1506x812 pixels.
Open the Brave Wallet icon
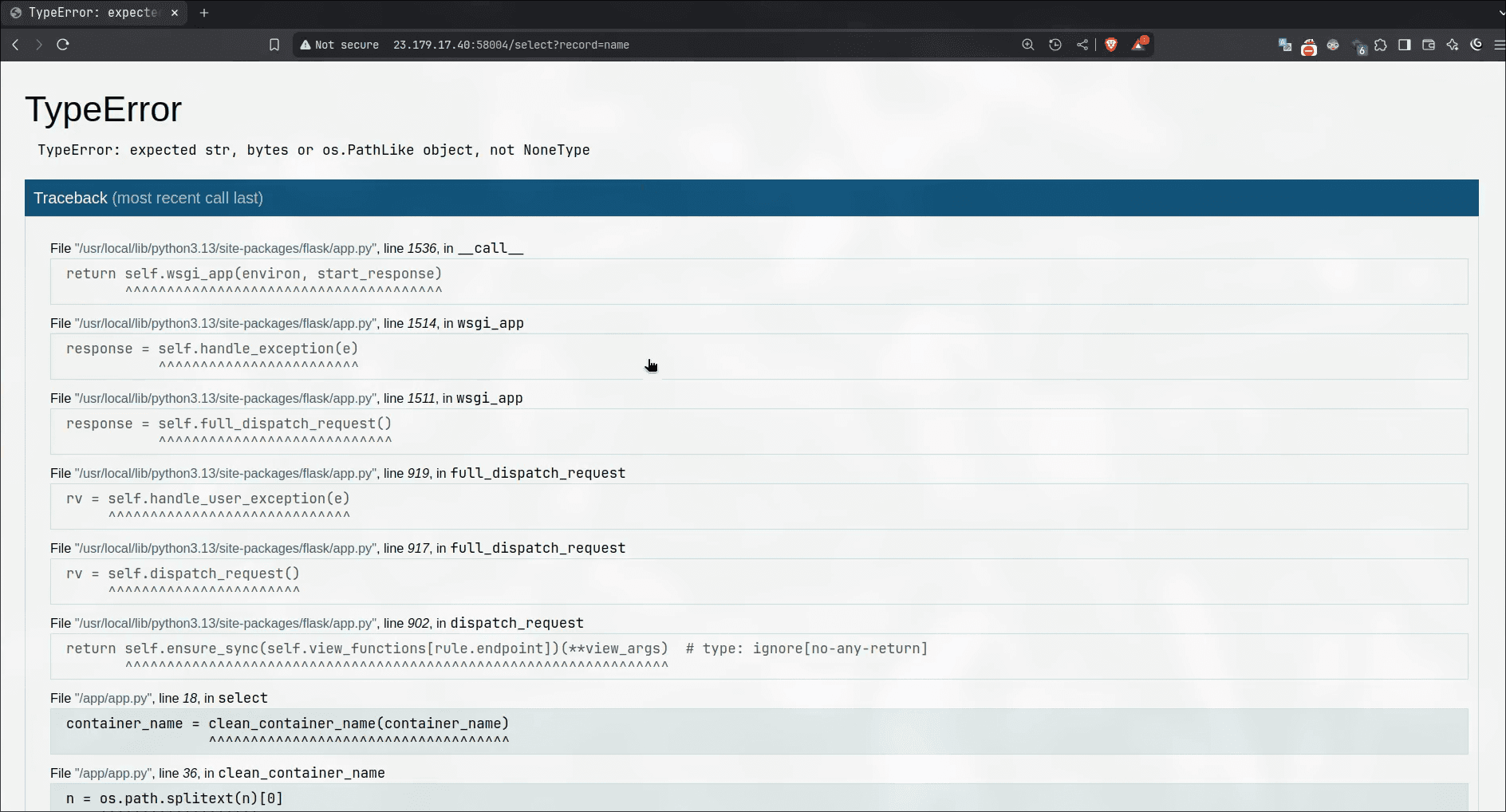coord(1429,45)
